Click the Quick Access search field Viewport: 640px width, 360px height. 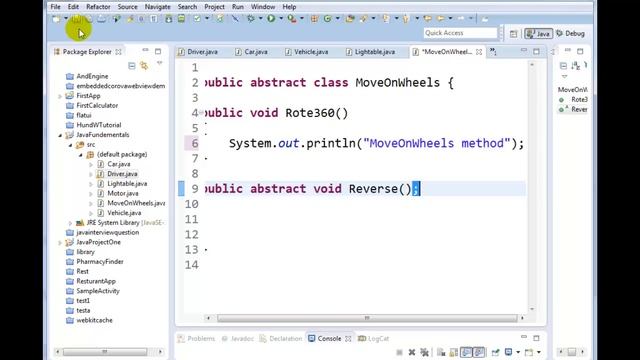(460, 33)
